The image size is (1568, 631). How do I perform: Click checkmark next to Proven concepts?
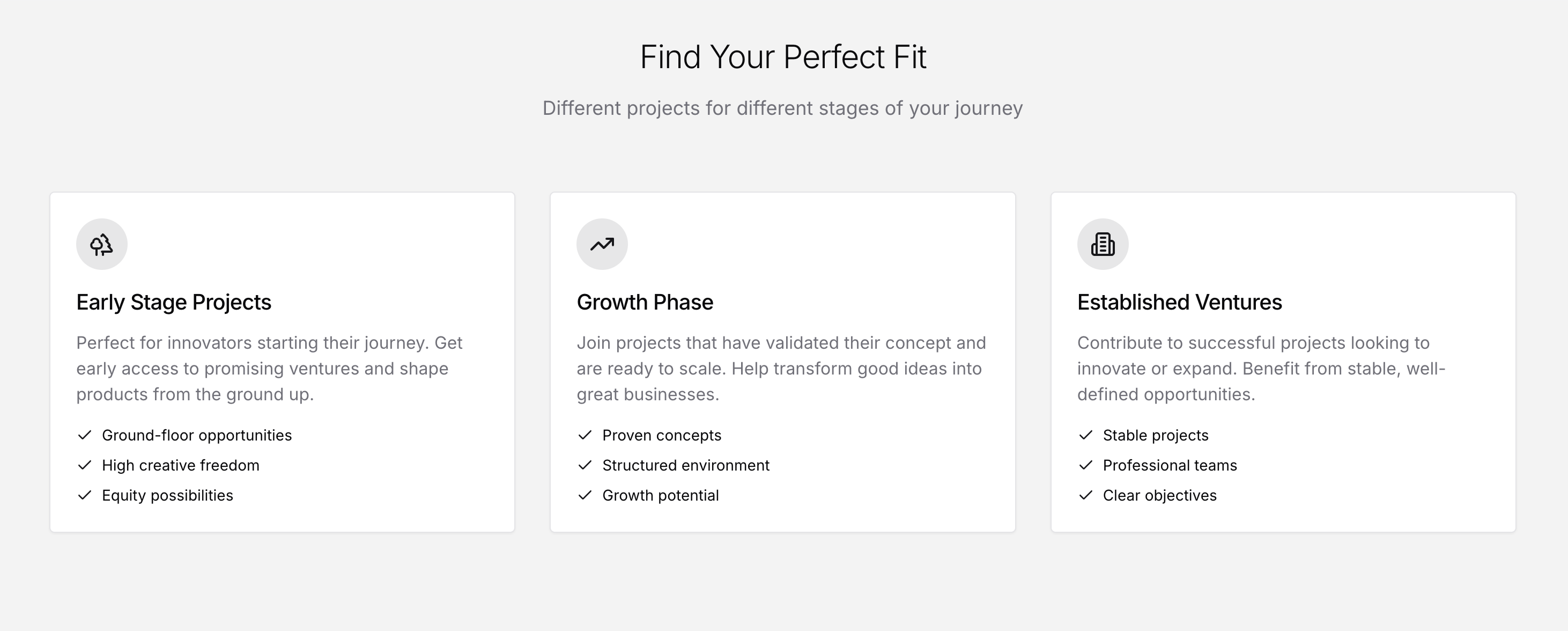[x=585, y=435]
